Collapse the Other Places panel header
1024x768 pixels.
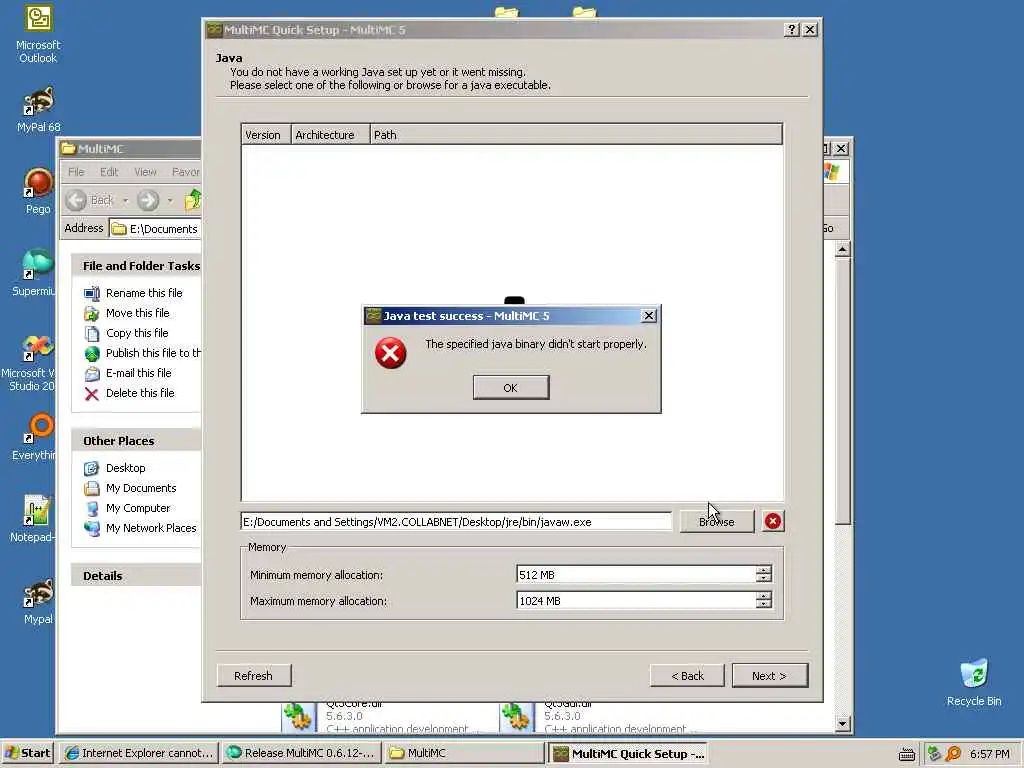point(136,441)
